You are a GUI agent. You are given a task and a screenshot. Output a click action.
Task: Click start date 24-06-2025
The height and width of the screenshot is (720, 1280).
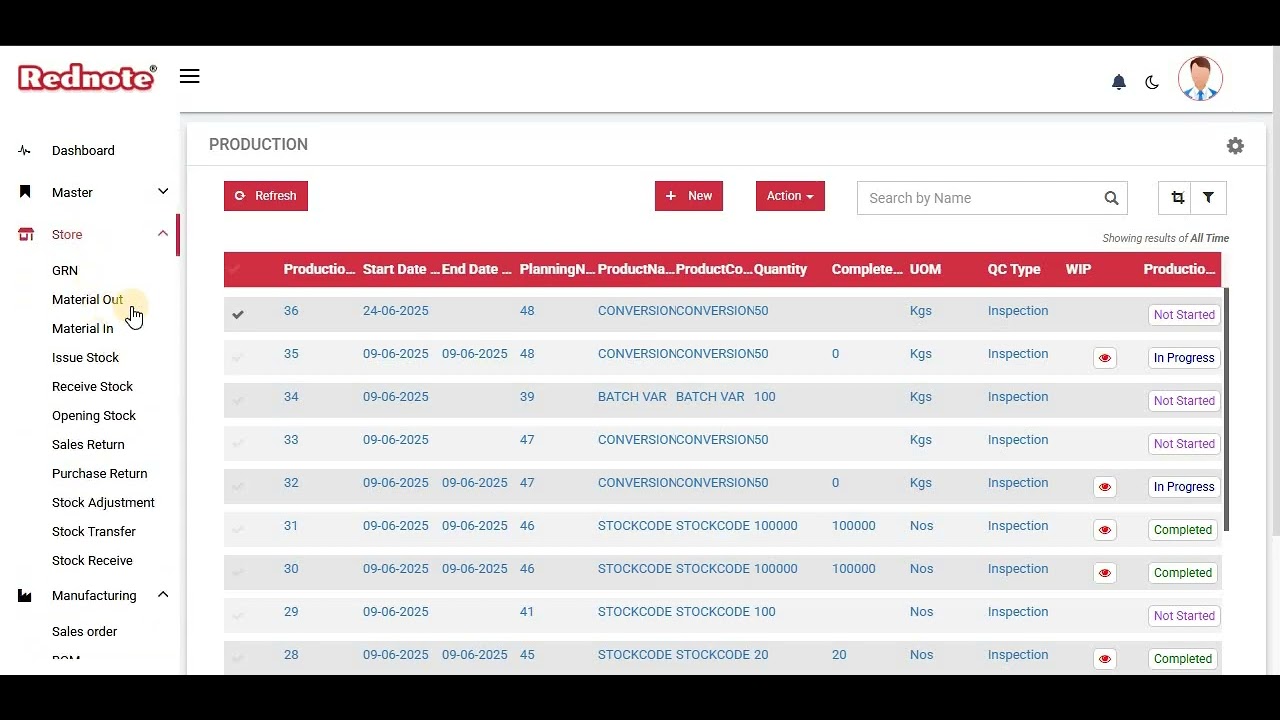pos(395,311)
